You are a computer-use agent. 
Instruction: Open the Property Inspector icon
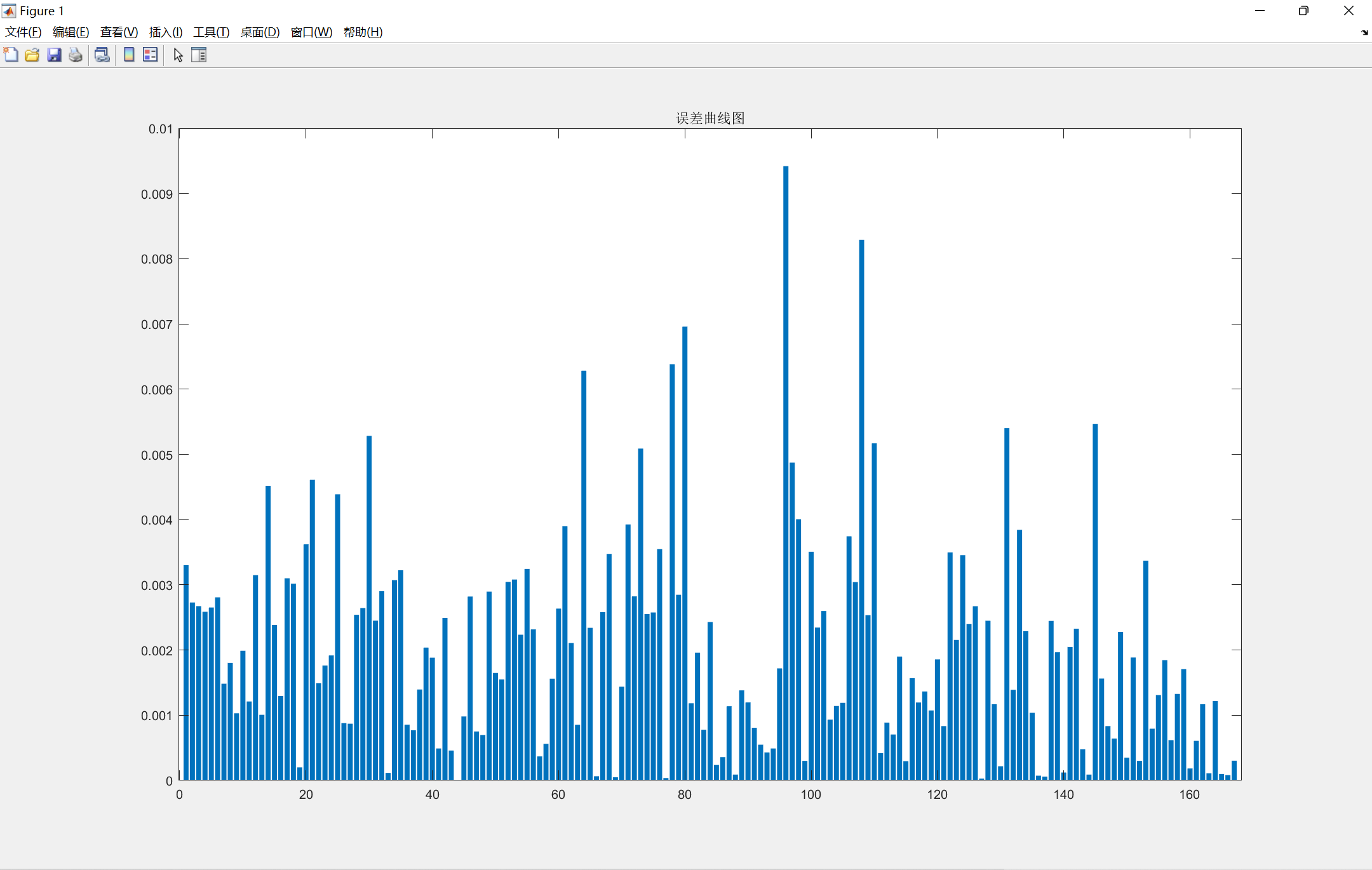tap(199, 55)
